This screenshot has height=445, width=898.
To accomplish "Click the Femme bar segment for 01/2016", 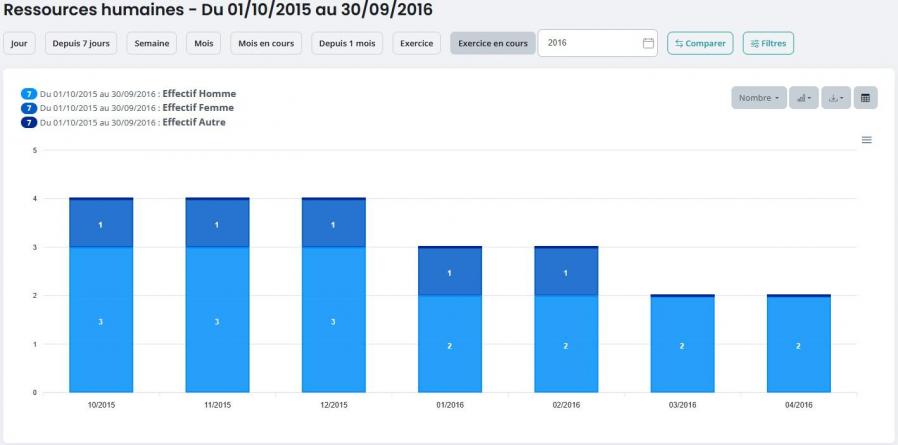I will coord(450,272).
